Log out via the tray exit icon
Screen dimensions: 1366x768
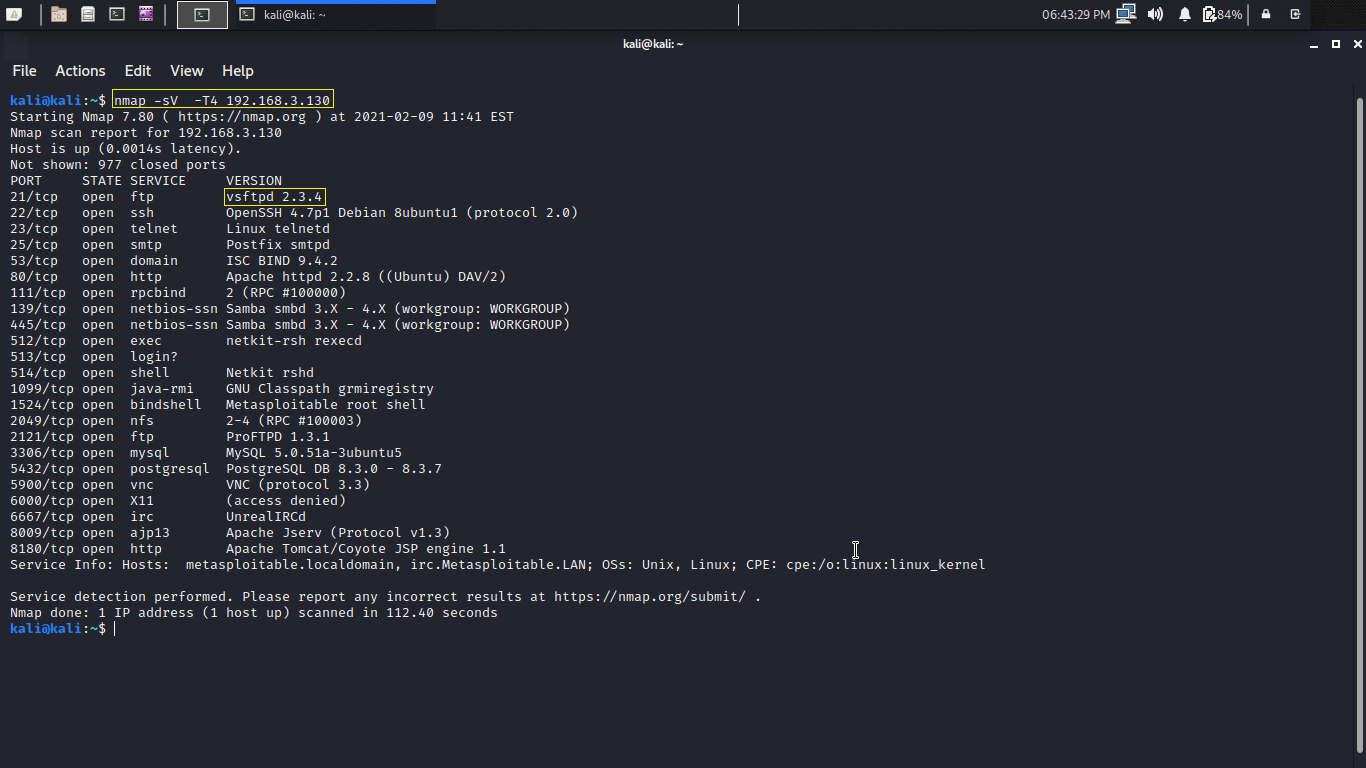click(1297, 14)
